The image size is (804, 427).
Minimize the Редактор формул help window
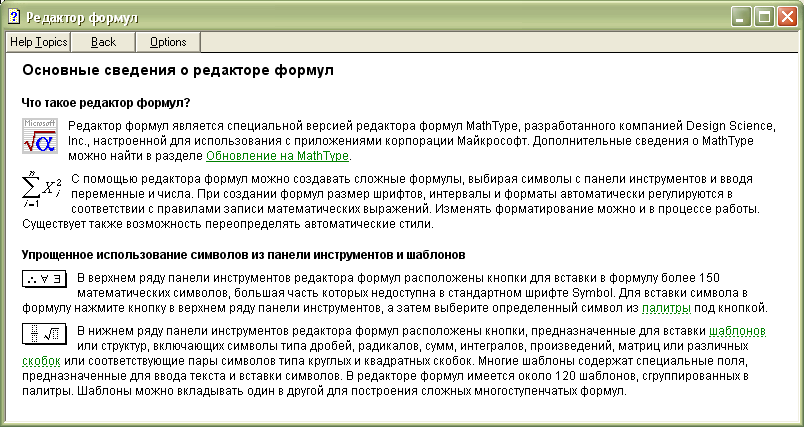point(741,17)
